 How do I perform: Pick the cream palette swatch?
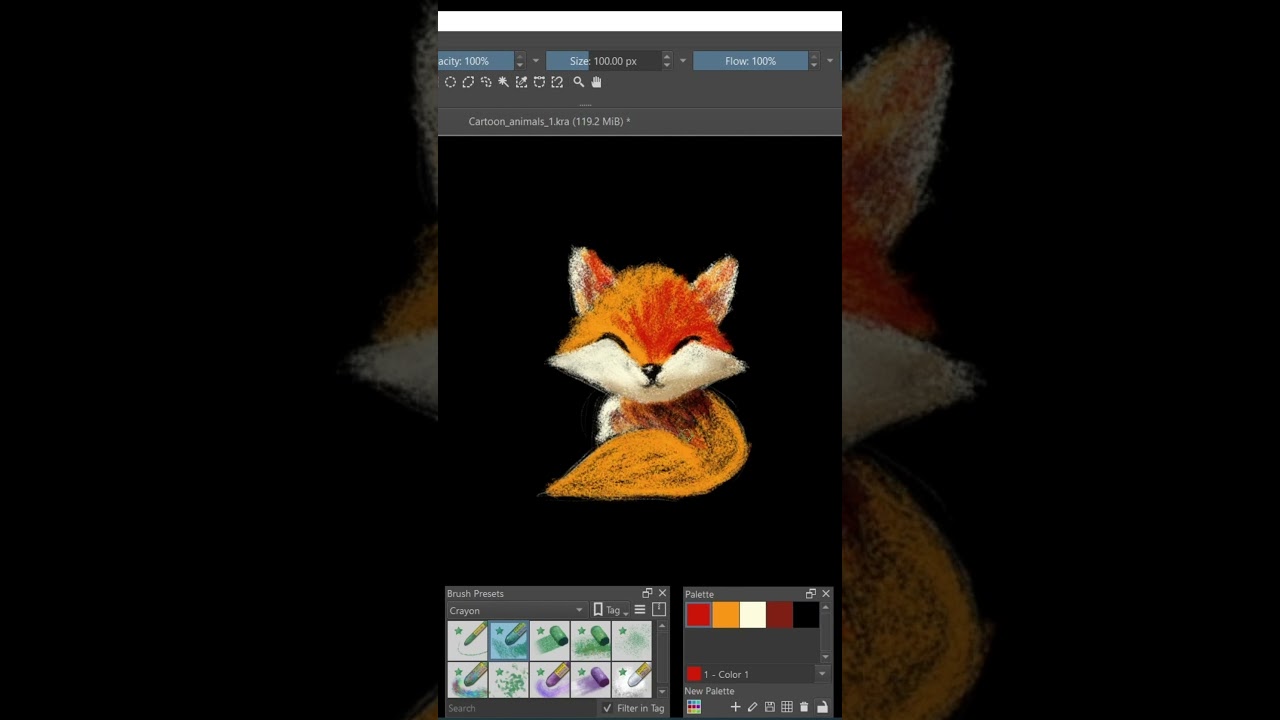tap(752, 615)
